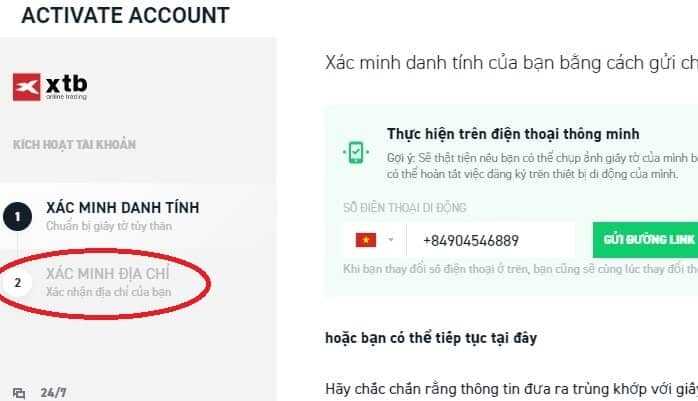Click 'Chuẩn bị giấy tờ tùy thân' subtitle
The width and height of the screenshot is (698, 401).
click(109, 226)
